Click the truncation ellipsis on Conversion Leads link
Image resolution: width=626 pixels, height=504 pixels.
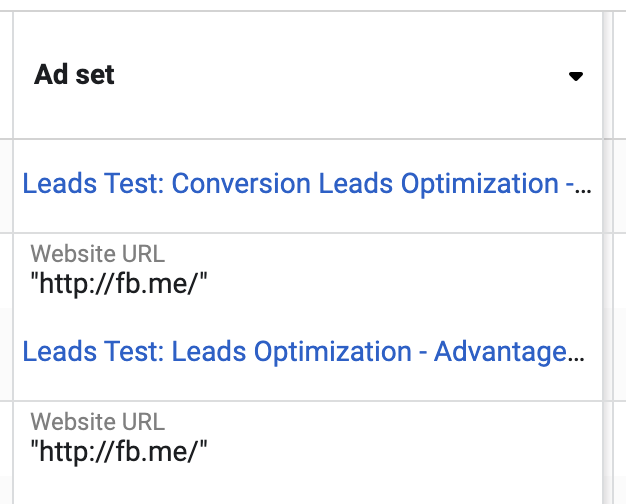[583, 190]
